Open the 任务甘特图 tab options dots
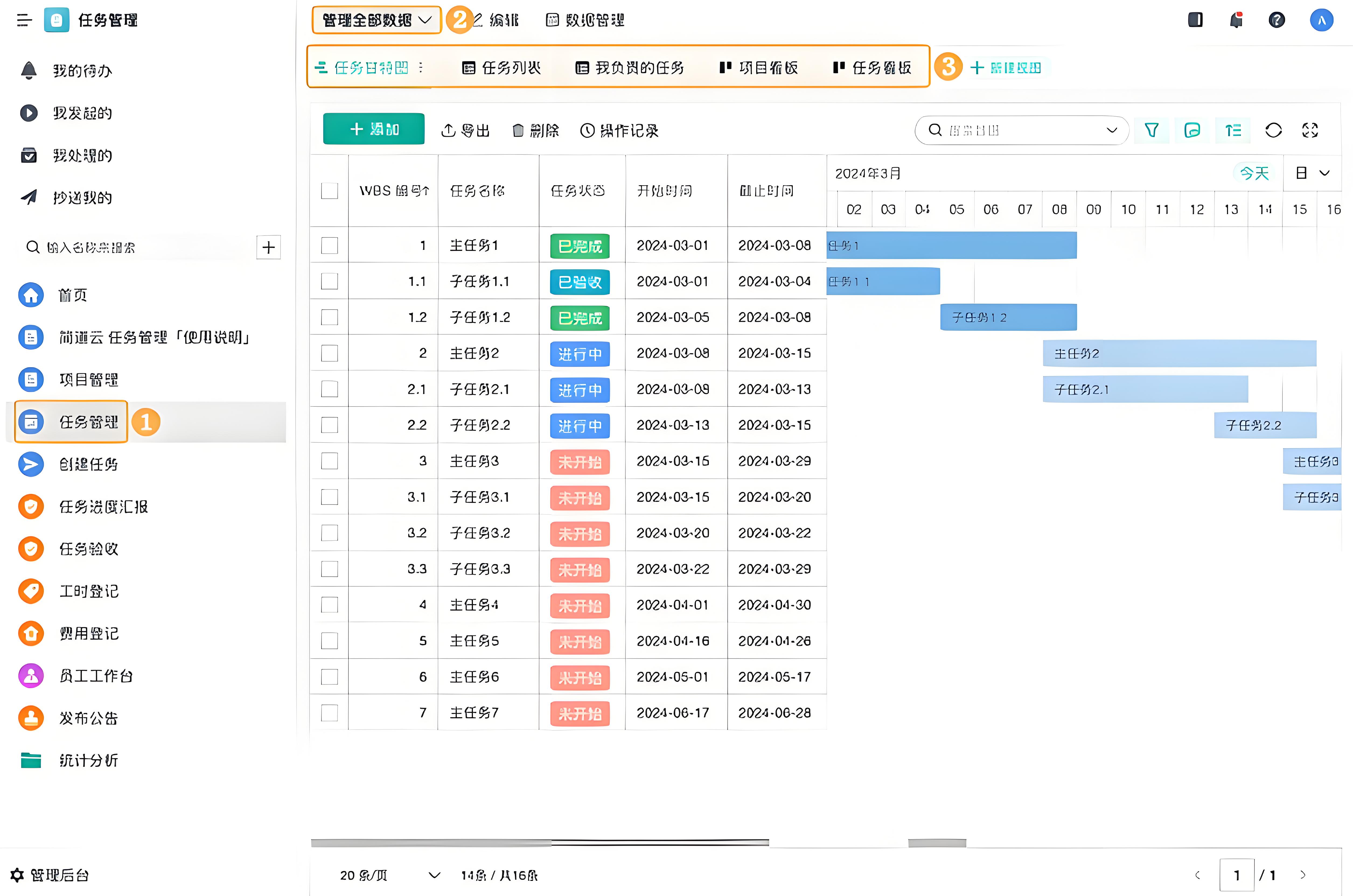 pos(421,67)
